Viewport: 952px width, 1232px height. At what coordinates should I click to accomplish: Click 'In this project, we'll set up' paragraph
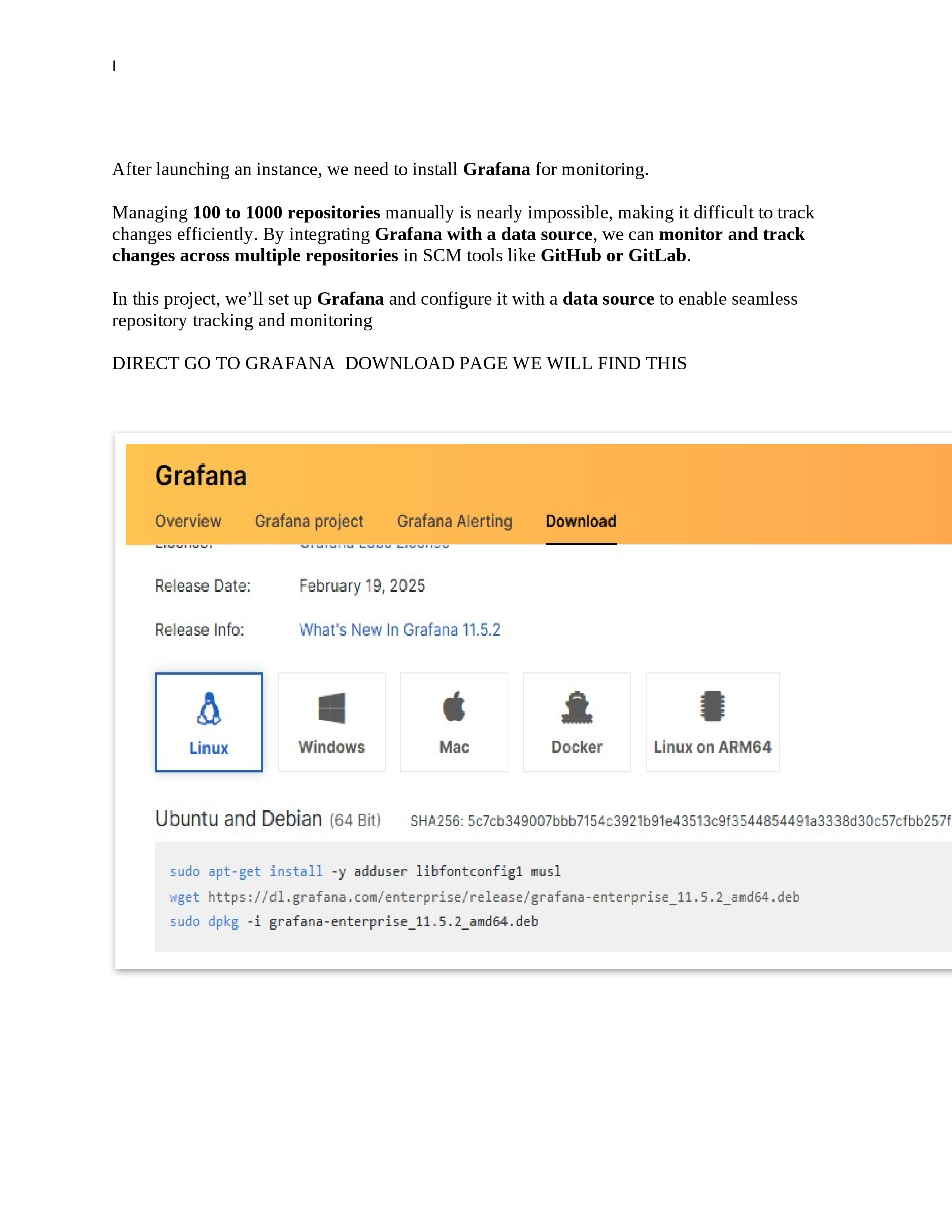455,309
